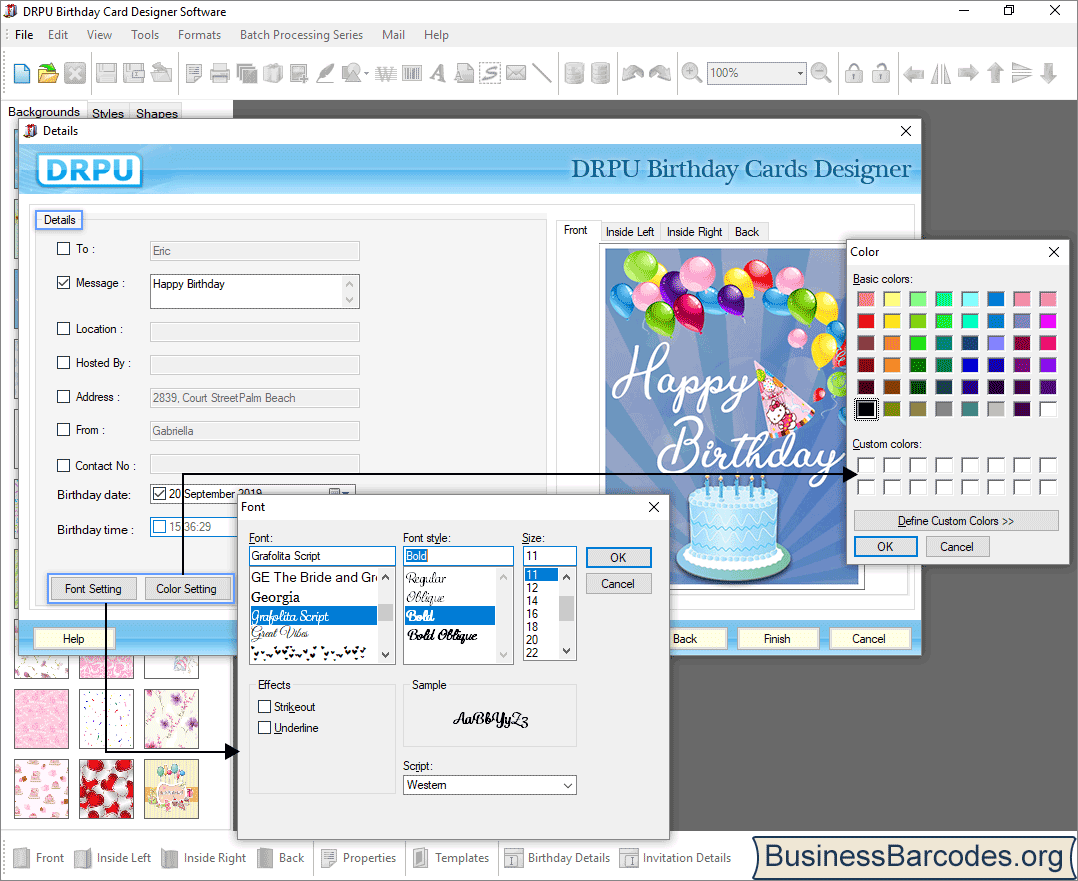Open the 100% zoom level dropdown
Viewport: 1078px width, 881px height.
click(800, 73)
